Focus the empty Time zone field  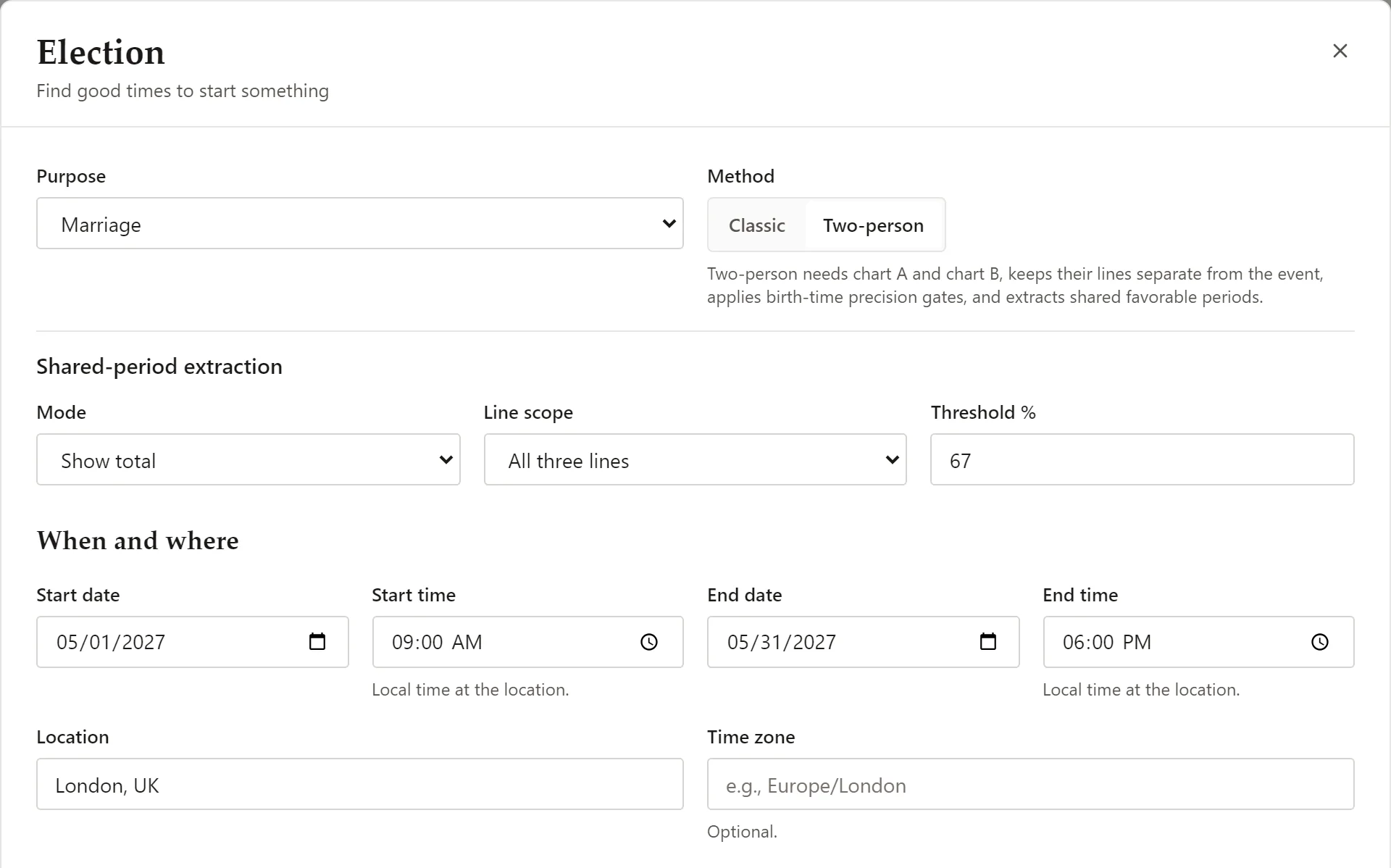[1031, 784]
